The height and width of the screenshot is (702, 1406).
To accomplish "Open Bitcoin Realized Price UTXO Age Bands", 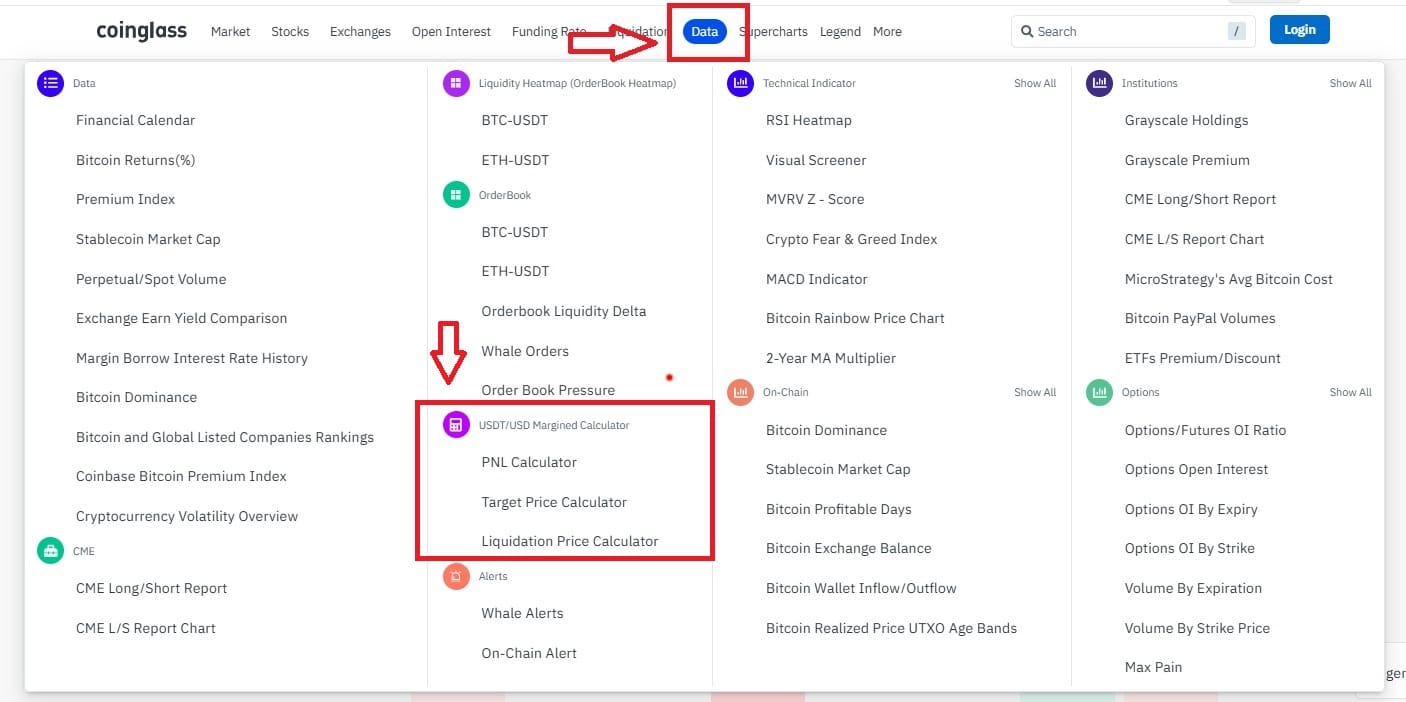I will [x=891, y=628].
